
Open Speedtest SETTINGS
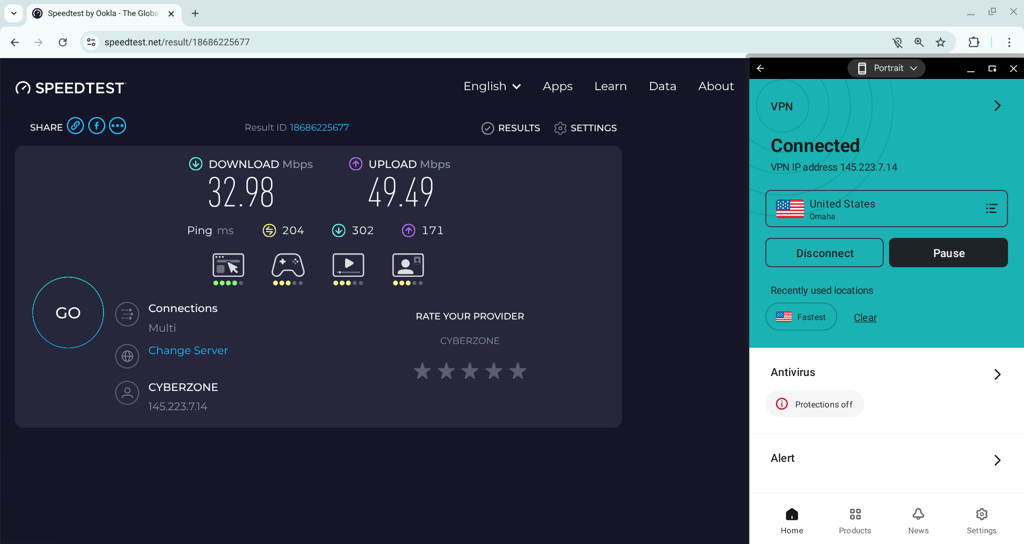[x=585, y=128]
